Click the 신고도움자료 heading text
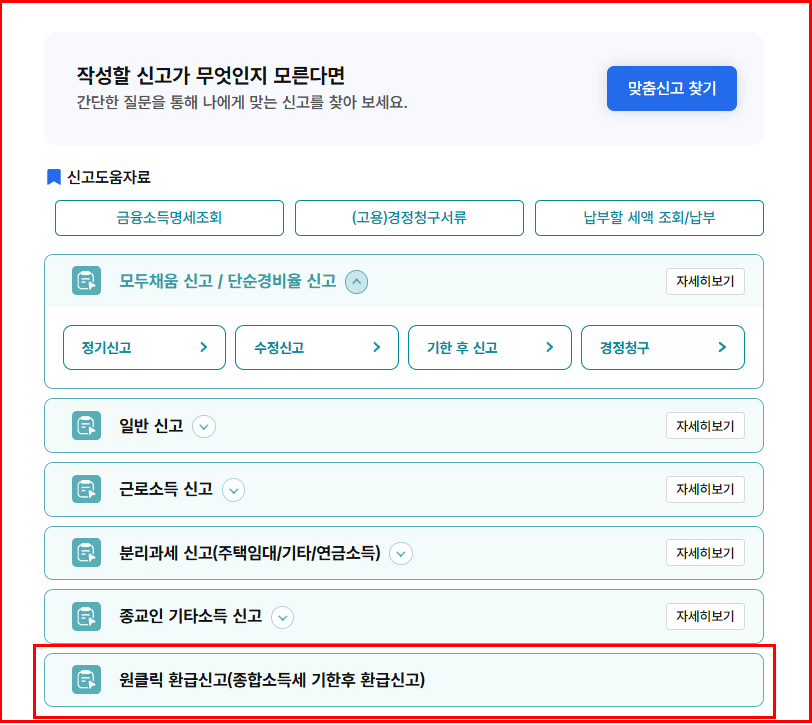 coord(109,177)
